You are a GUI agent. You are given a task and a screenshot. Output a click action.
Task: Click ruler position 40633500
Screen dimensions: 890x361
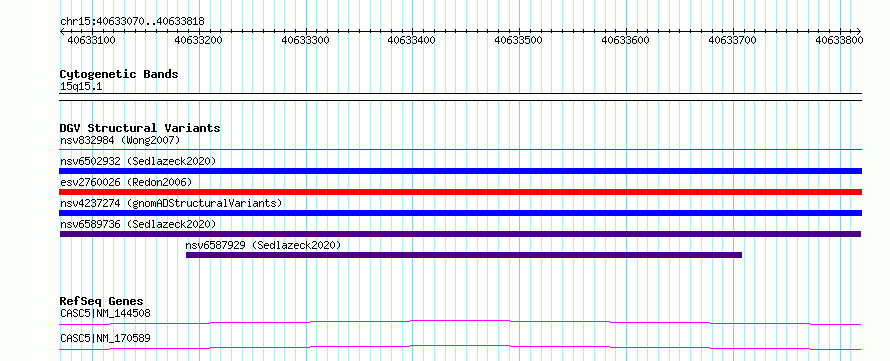pos(518,40)
